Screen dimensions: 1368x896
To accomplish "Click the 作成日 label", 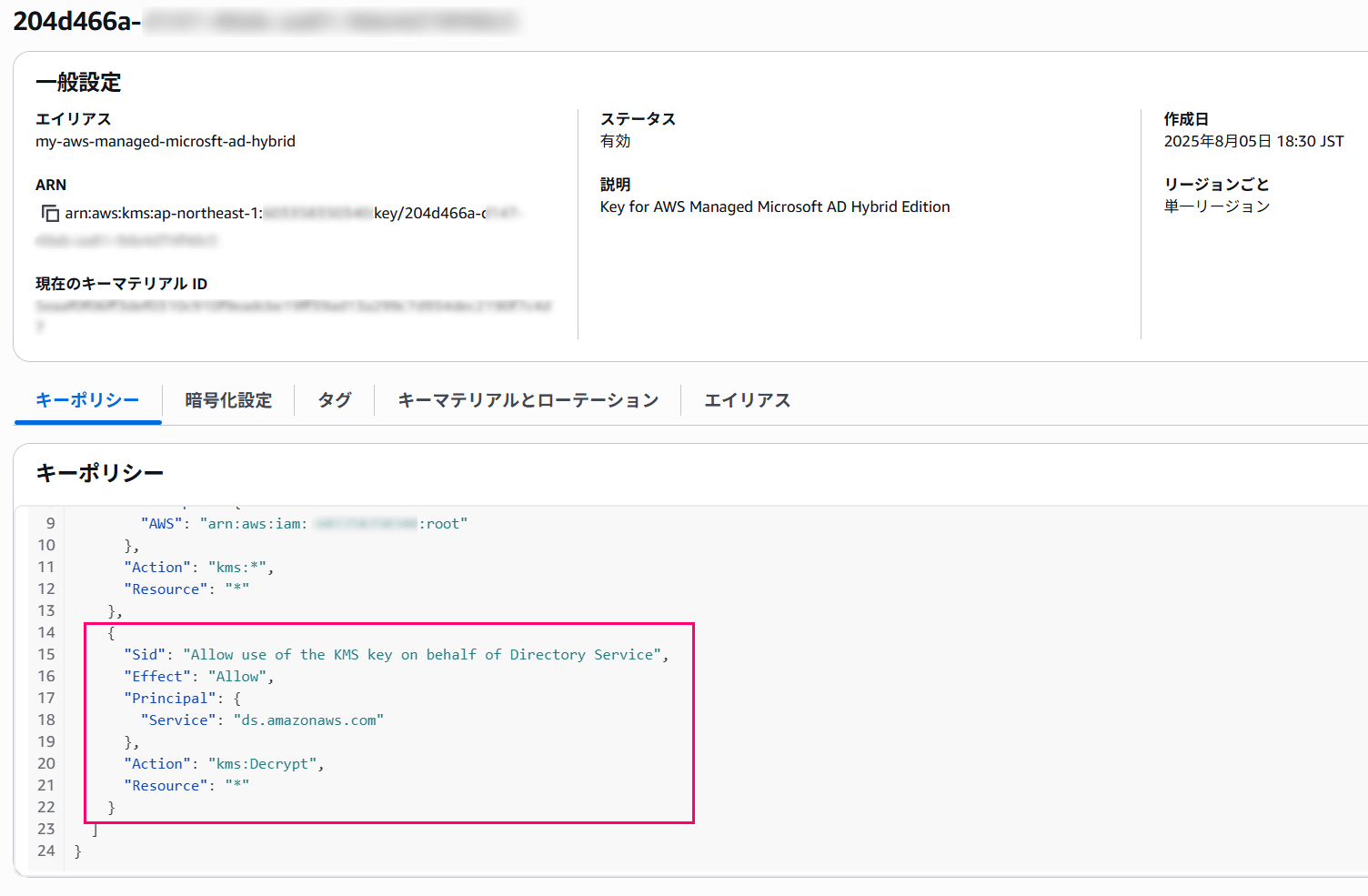I will coord(1186,119).
